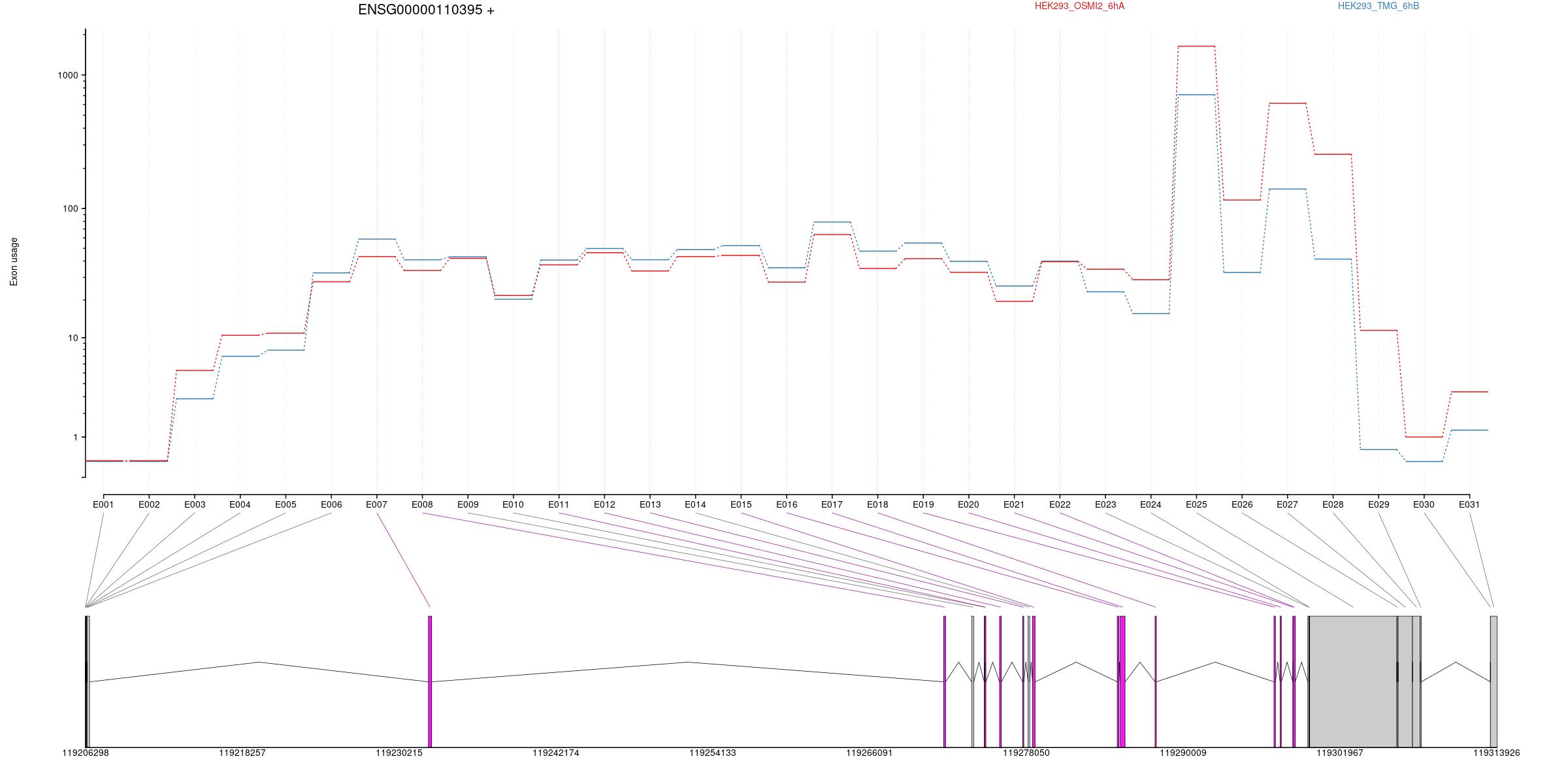1568x784 pixels.
Task: Click exon label E017
Action: click(832, 504)
